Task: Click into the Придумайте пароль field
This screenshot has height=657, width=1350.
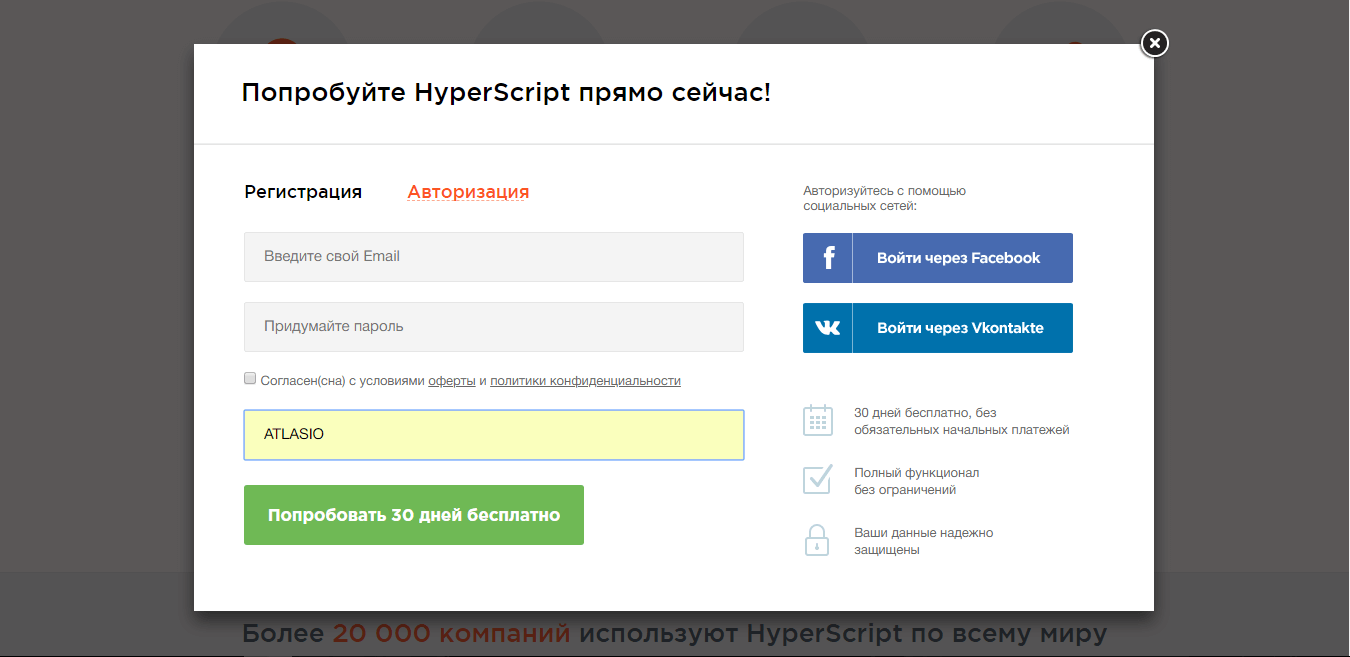Action: (x=493, y=327)
